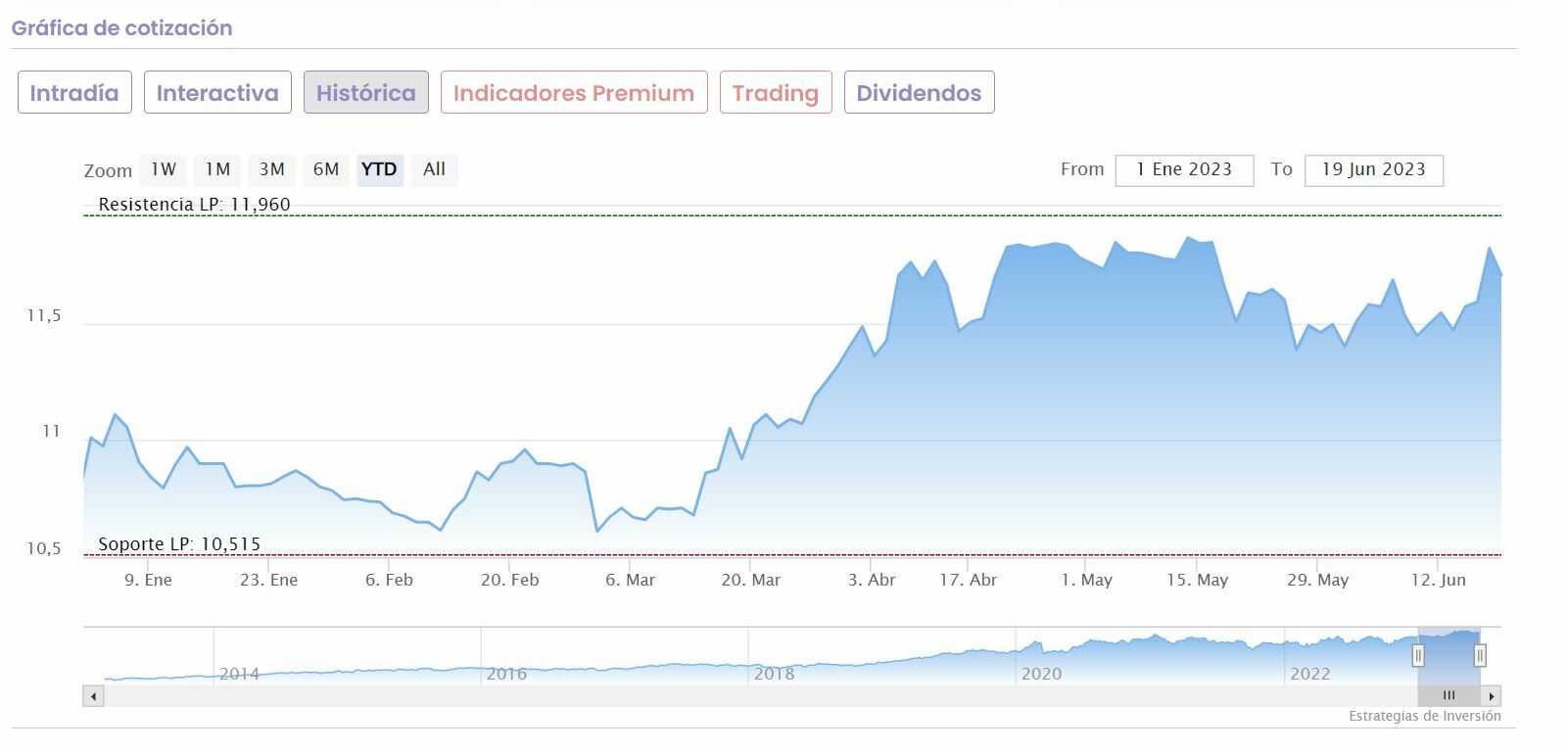Click the navigator right scroll arrow
The height and width of the screenshot is (752, 1568).
(1491, 696)
